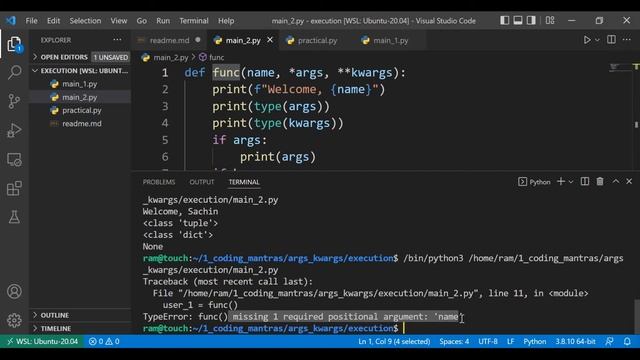640x360 pixels.
Task: Open the View menu
Action: click(x=119, y=20)
